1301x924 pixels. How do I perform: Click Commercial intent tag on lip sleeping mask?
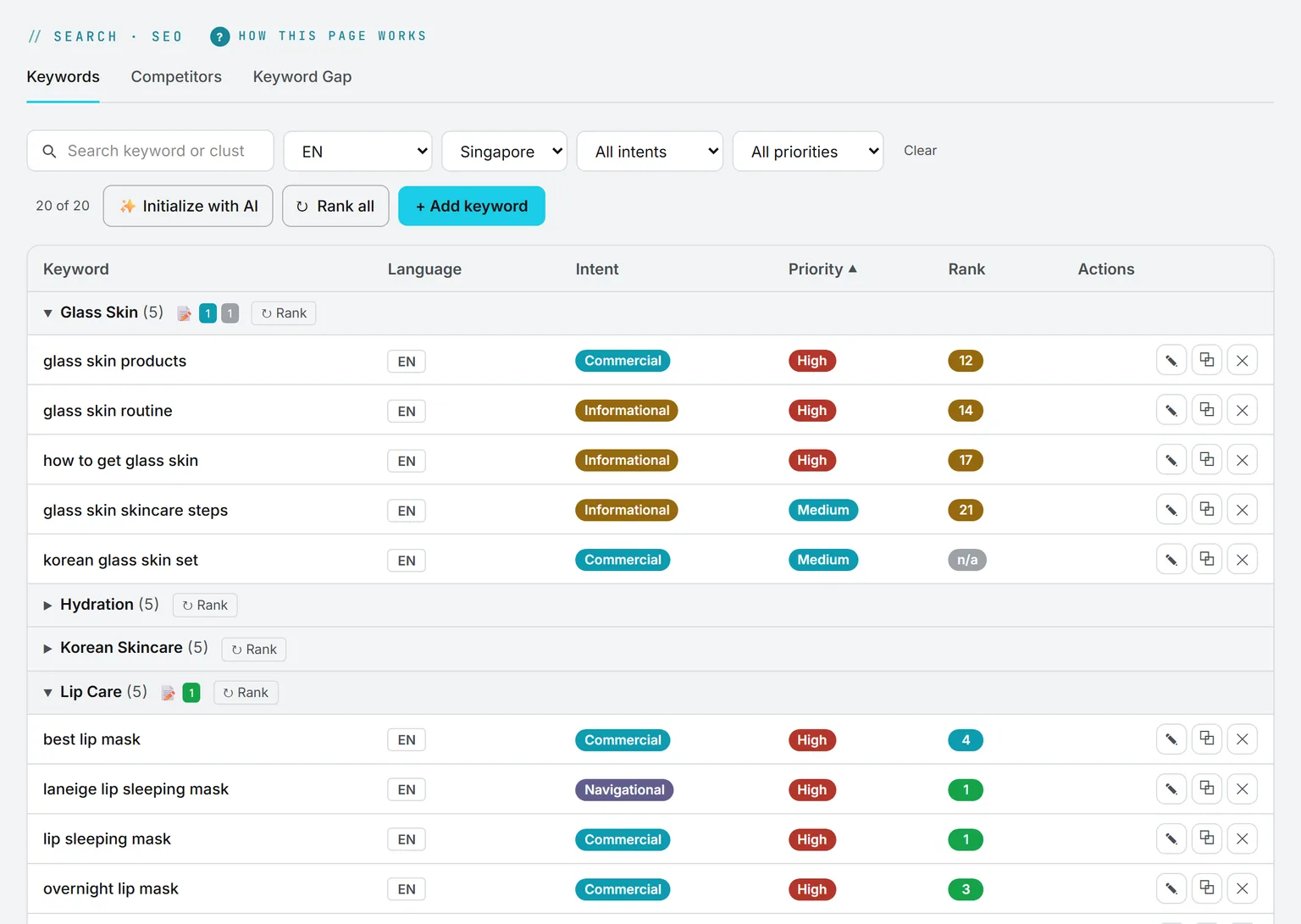623,839
